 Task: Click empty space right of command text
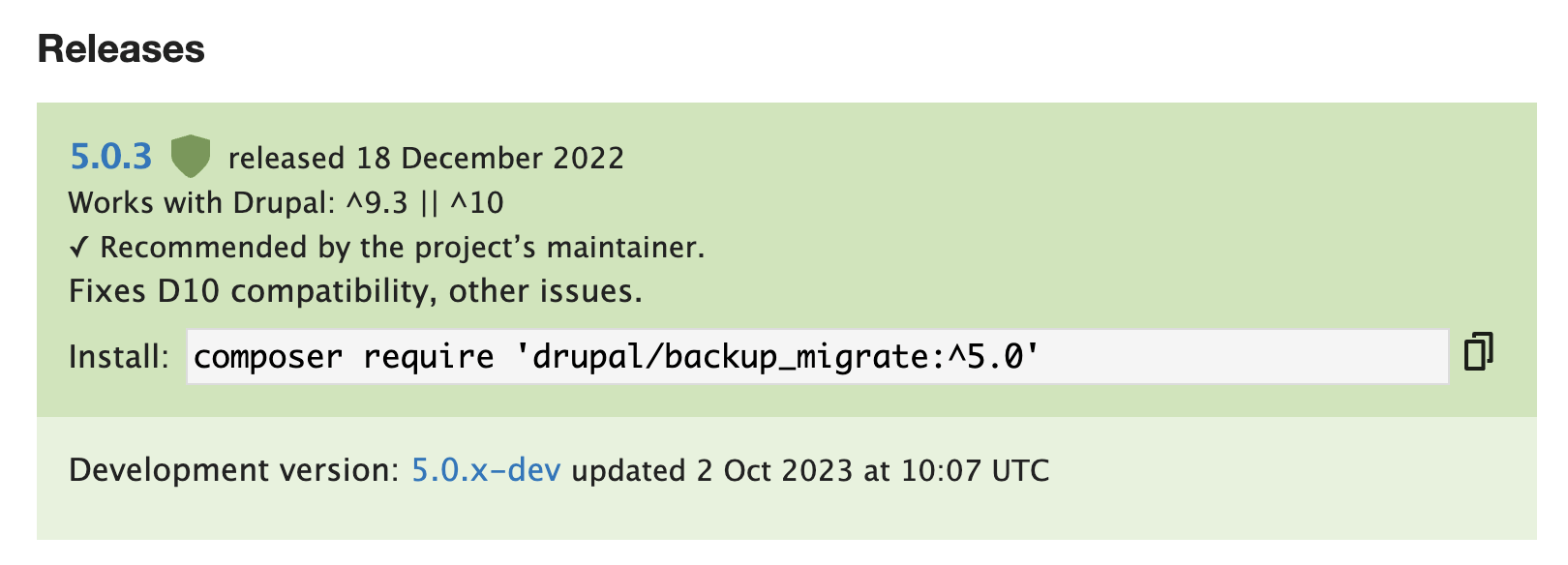[1244, 357]
